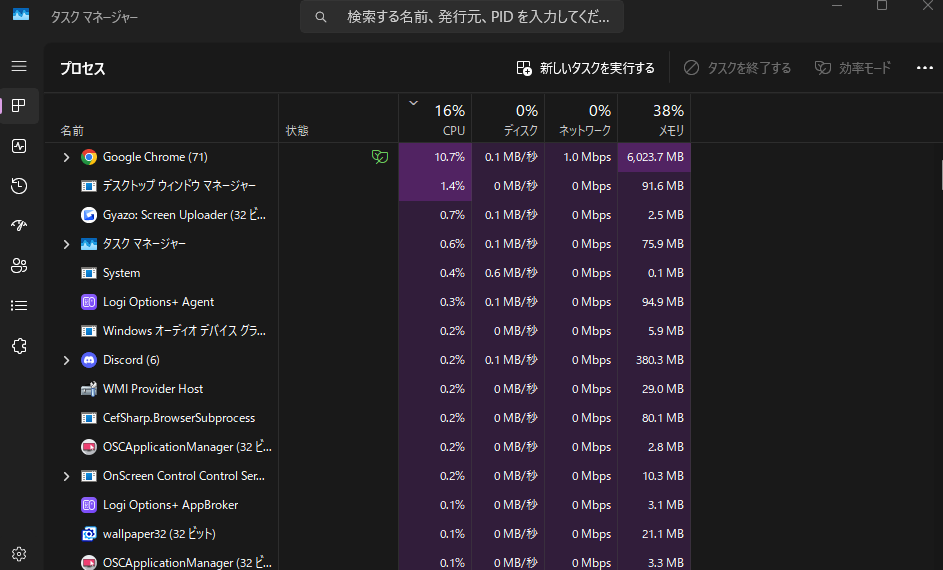Click the CefSharp.BrowserSubprocess icon
943x570 pixels.
89,418
